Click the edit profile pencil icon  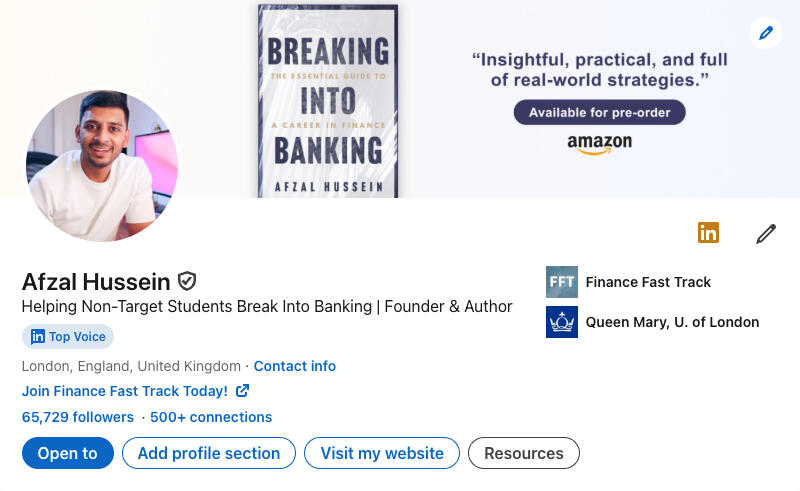pyautogui.click(x=766, y=234)
